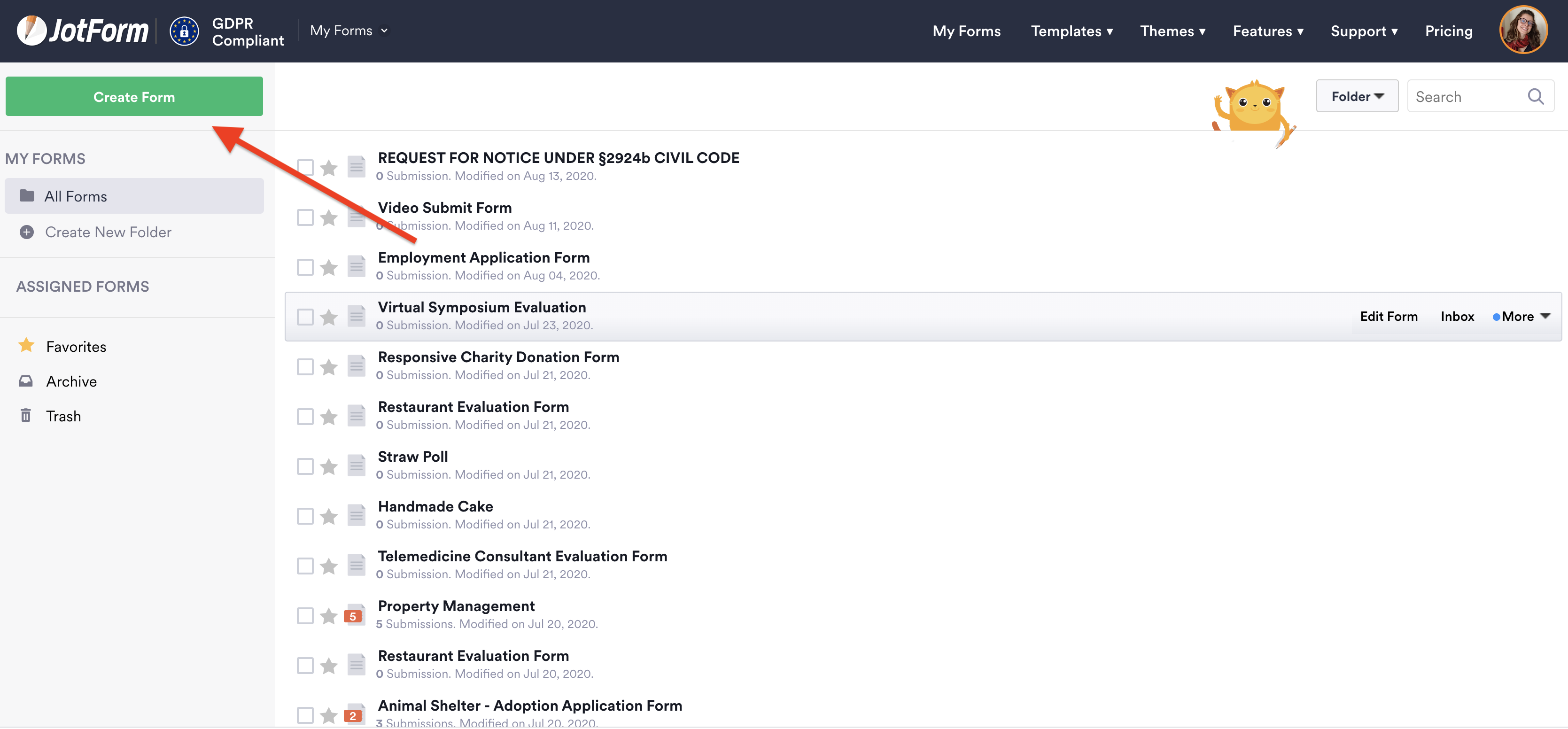This screenshot has height=729, width=1568.
Task: Open the Support menu
Action: pos(1364,31)
